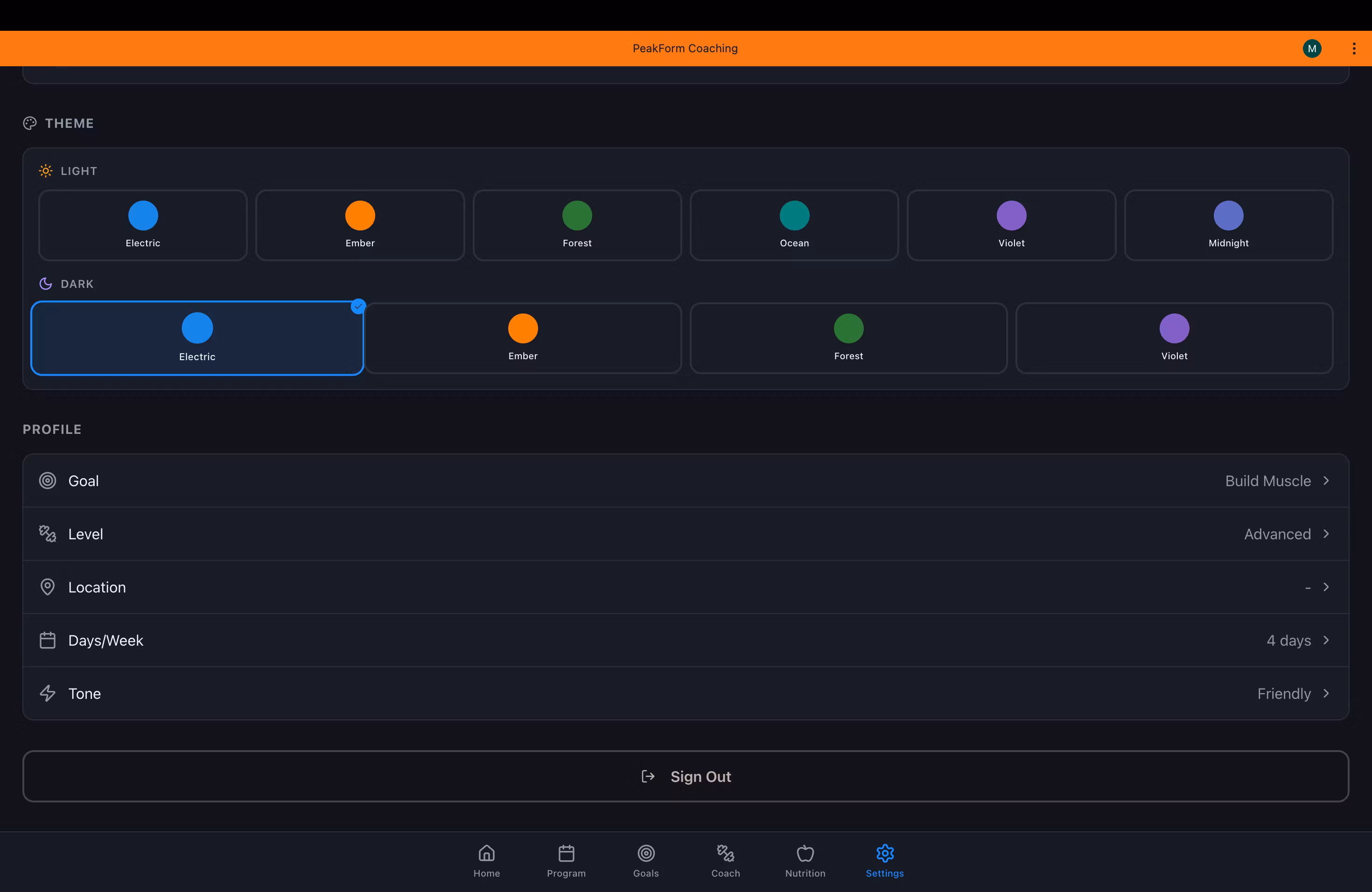The height and width of the screenshot is (892, 1372).
Task: Open the Coach dumbbell icon in bottom navigation
Action: tap(725, 853)
